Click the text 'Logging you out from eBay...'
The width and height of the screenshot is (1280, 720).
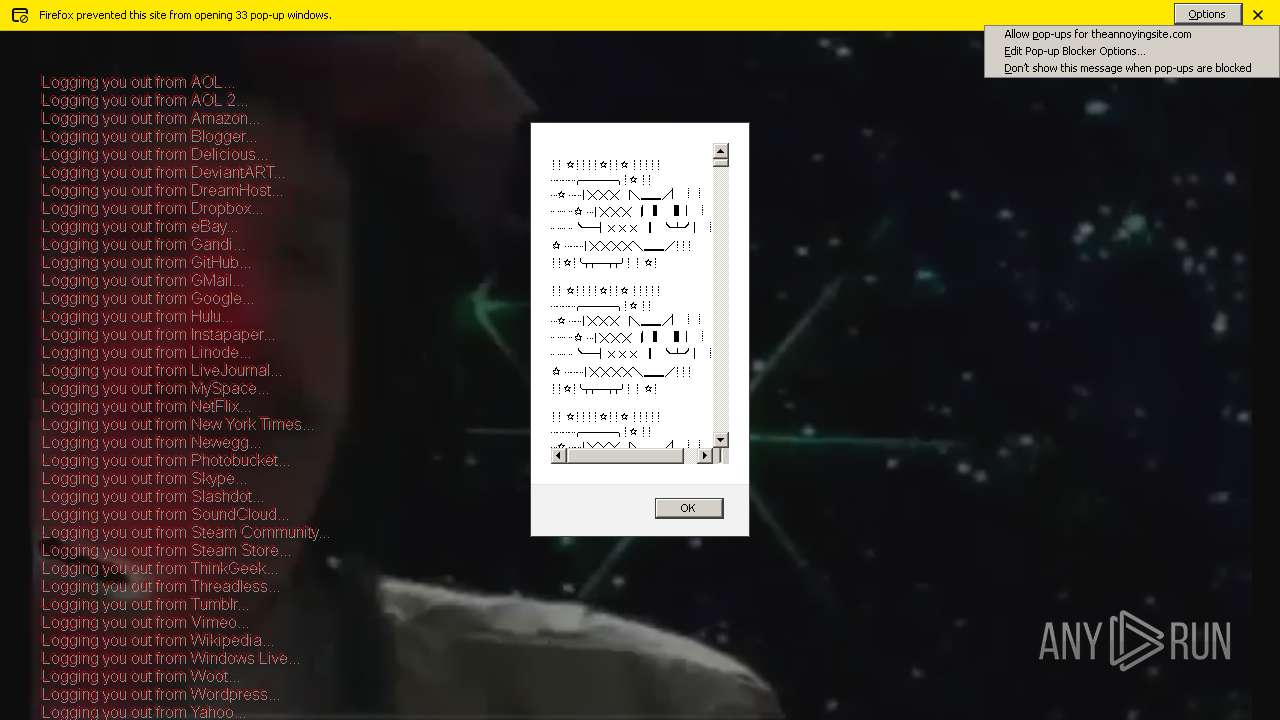tap(139, 226)
